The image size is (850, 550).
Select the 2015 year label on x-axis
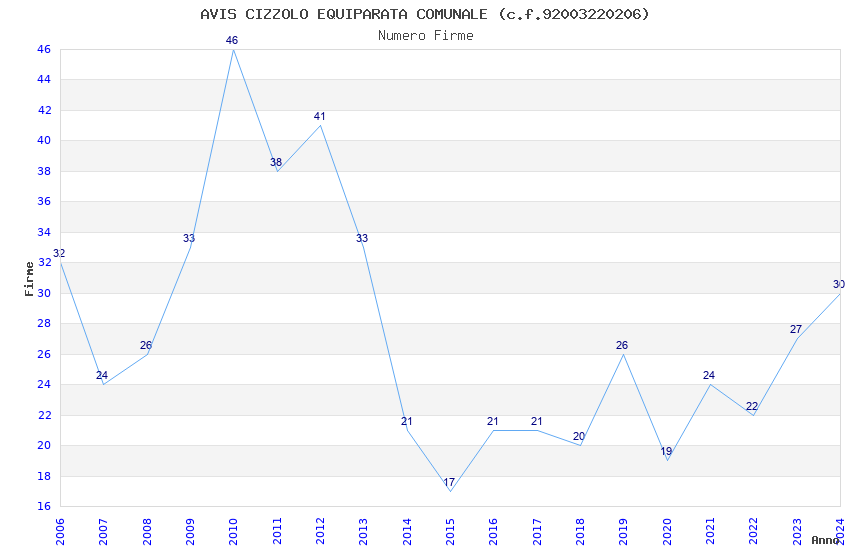coord(450,532)
